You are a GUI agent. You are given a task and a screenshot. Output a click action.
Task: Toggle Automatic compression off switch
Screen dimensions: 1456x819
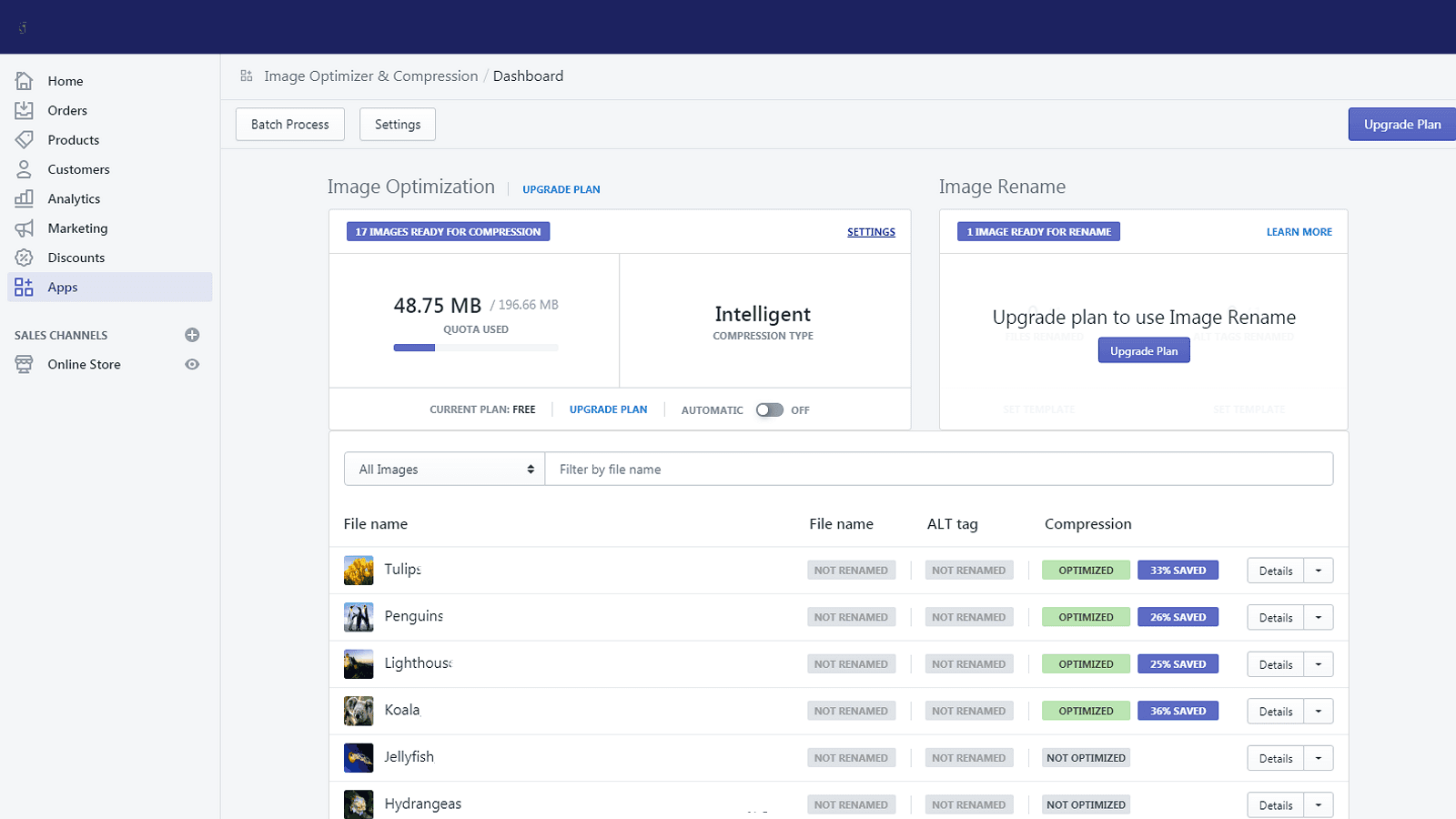(x=769, y=409)
